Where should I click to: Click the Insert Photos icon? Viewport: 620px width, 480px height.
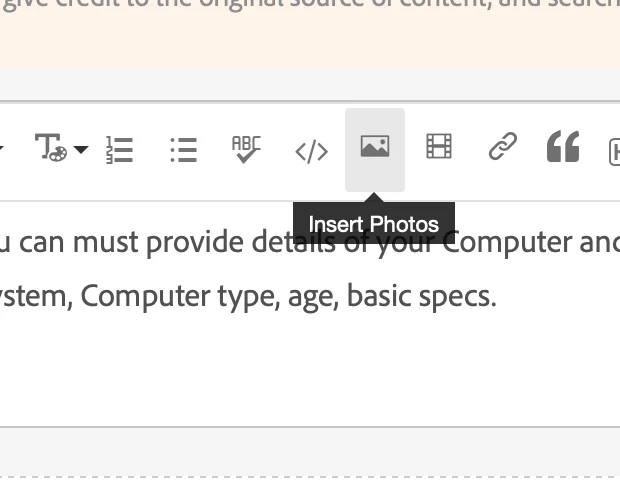point(375,147)
